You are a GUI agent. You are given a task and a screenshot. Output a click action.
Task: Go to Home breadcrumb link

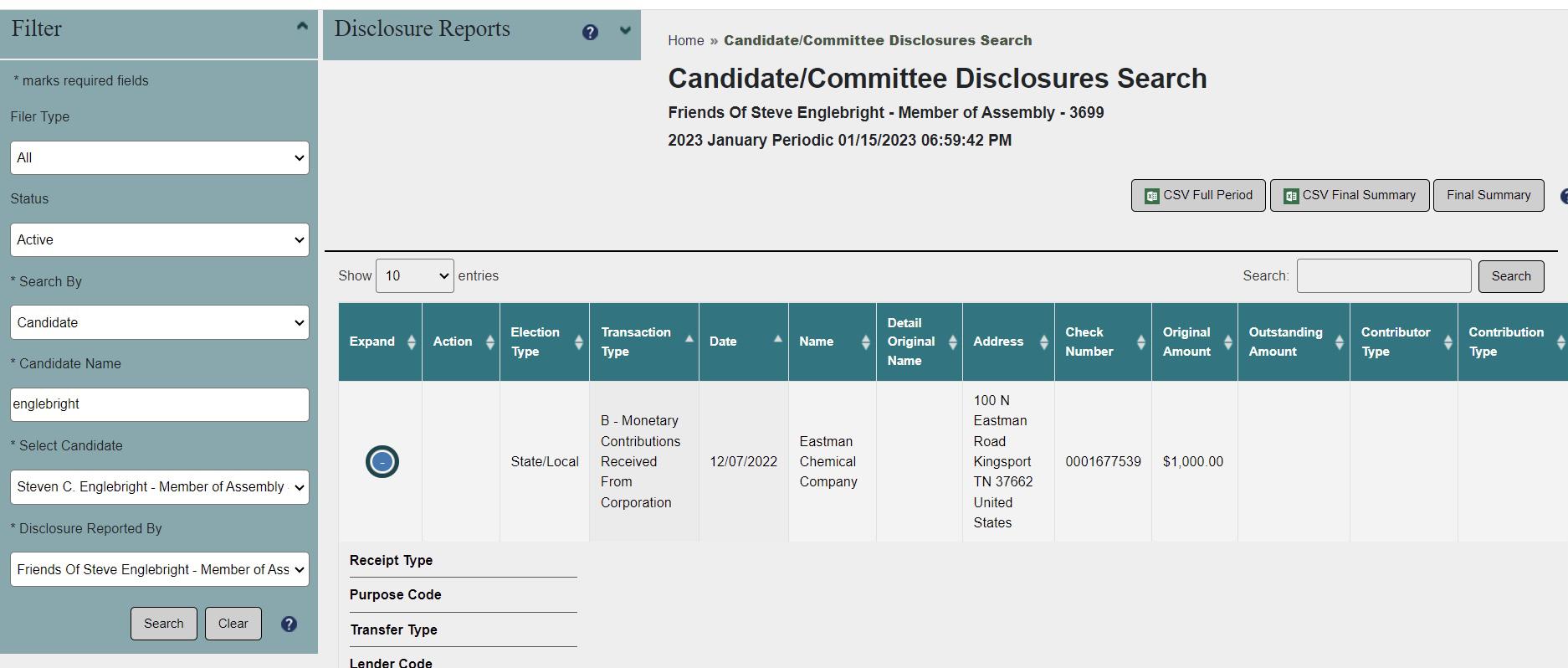point(685,41)
